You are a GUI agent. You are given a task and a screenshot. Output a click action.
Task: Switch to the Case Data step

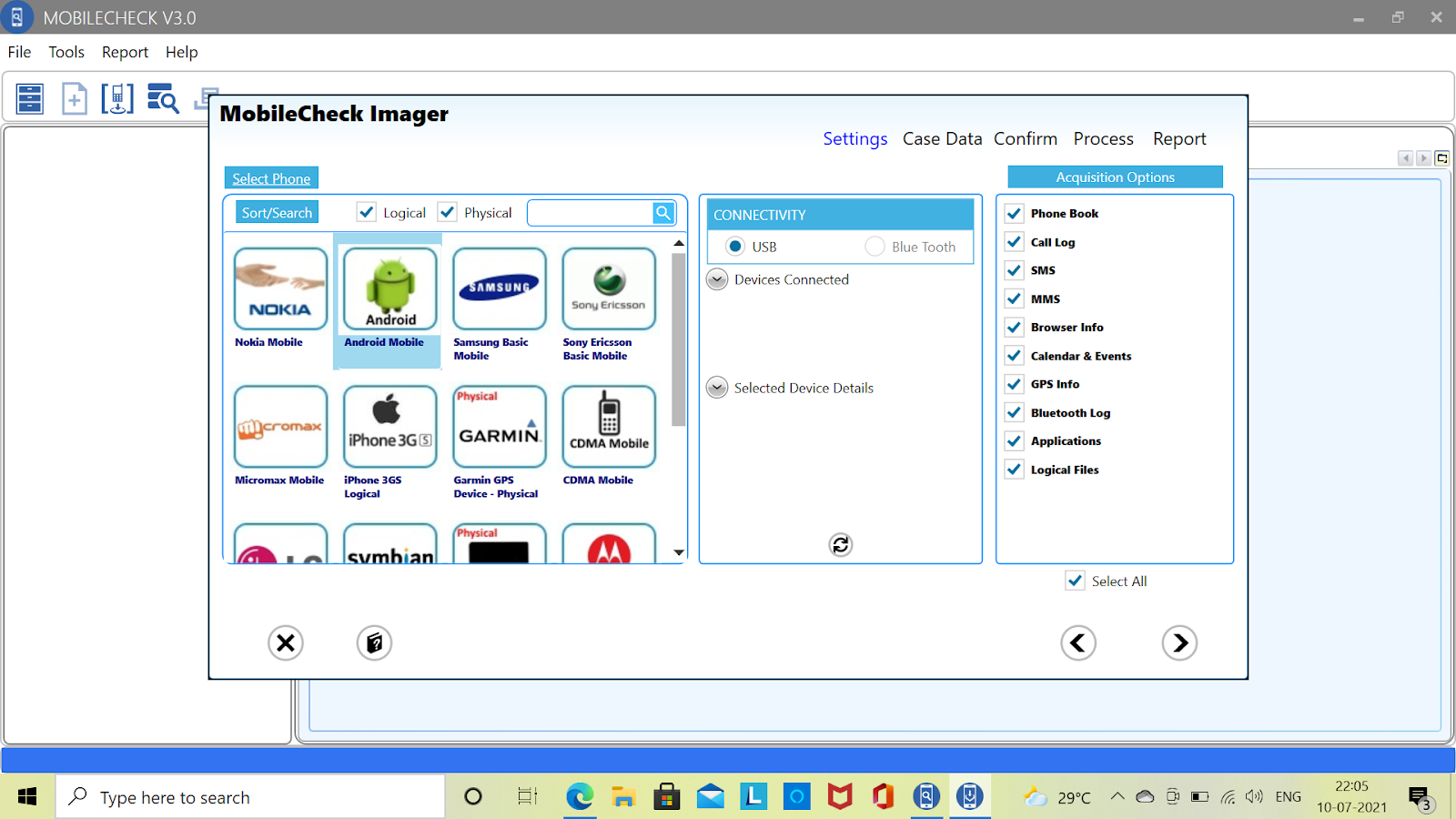[943, 138]
